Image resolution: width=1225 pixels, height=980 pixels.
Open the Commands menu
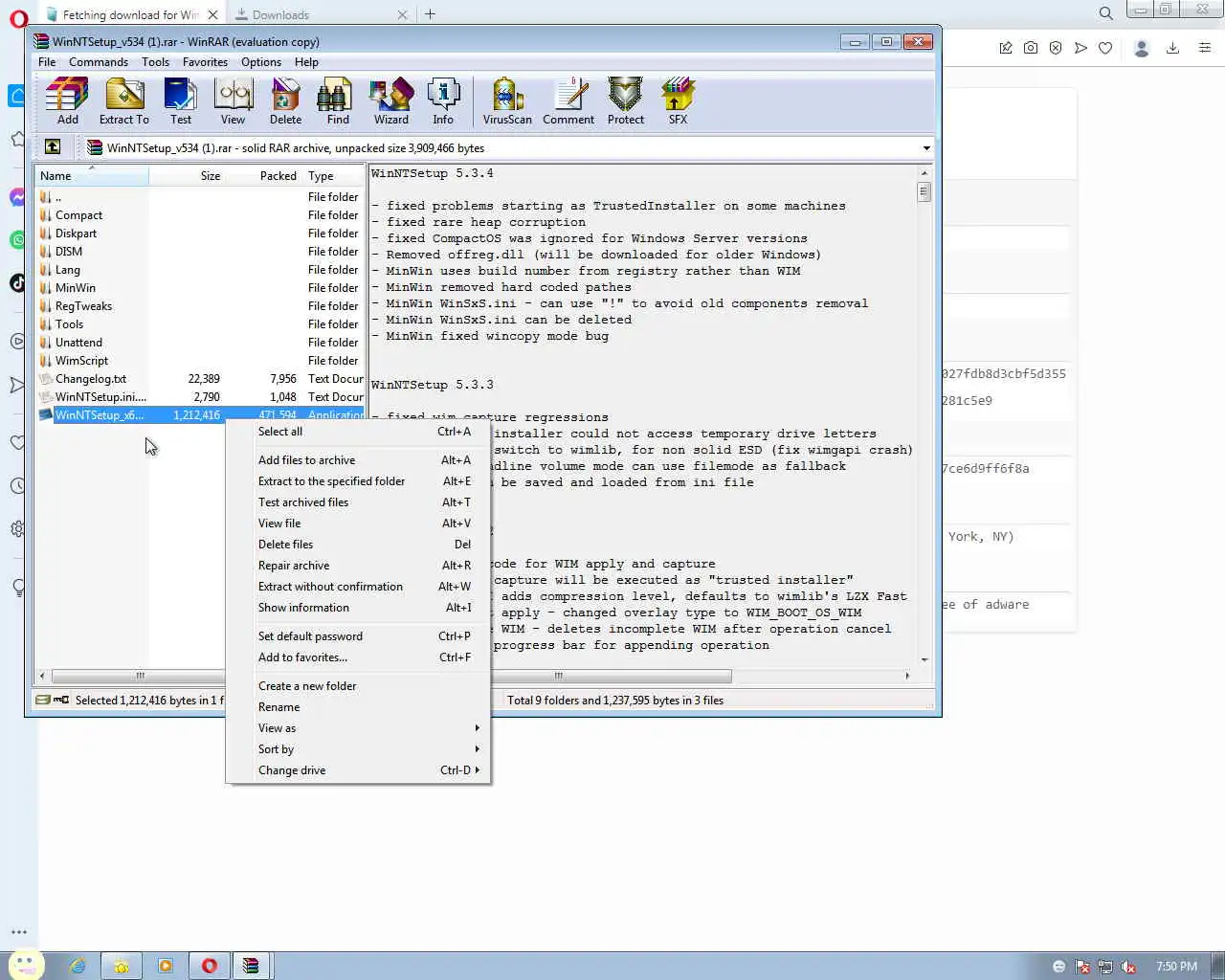(x=99, y=62)
